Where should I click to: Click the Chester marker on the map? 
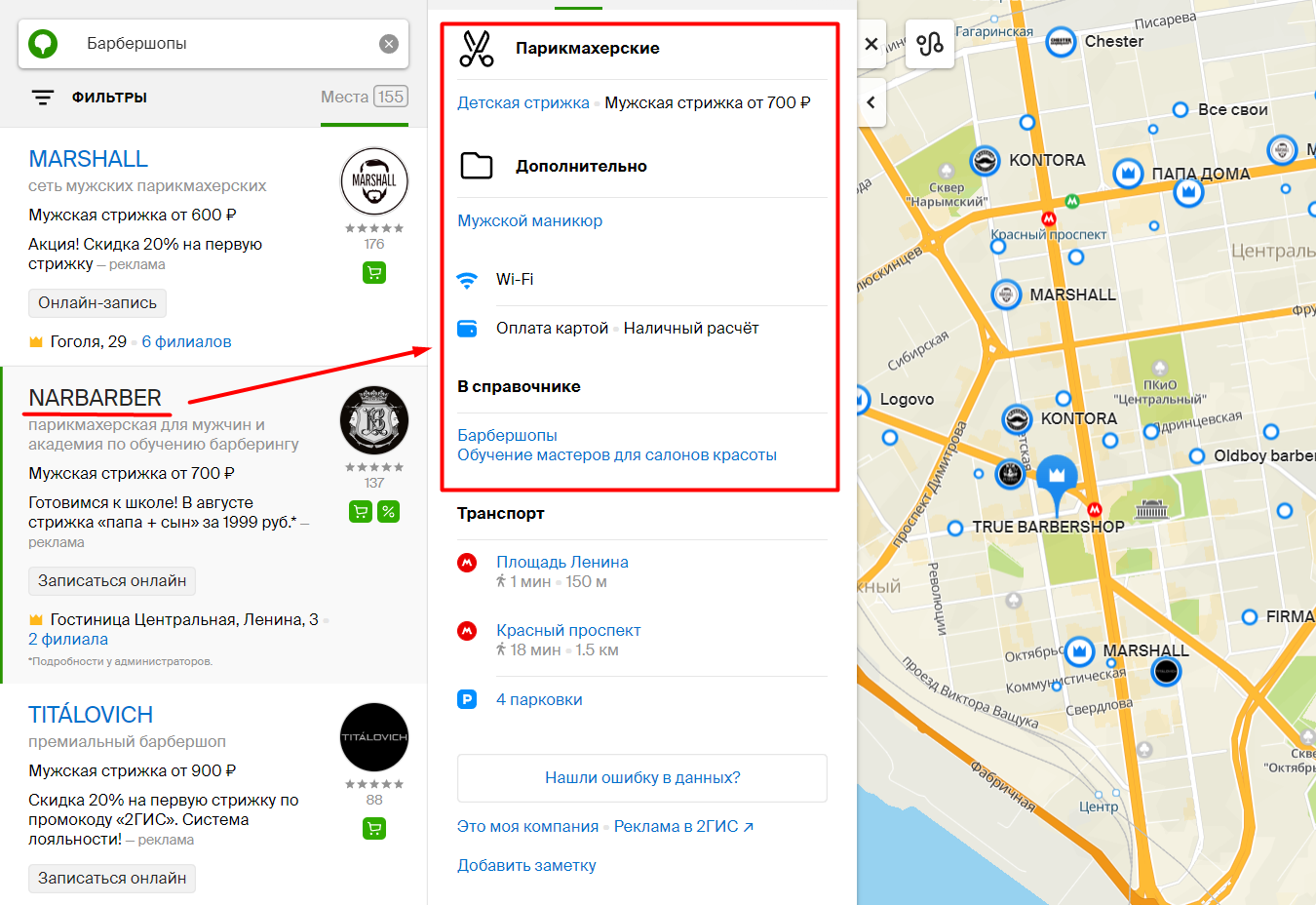click(x=1061, y=42)
